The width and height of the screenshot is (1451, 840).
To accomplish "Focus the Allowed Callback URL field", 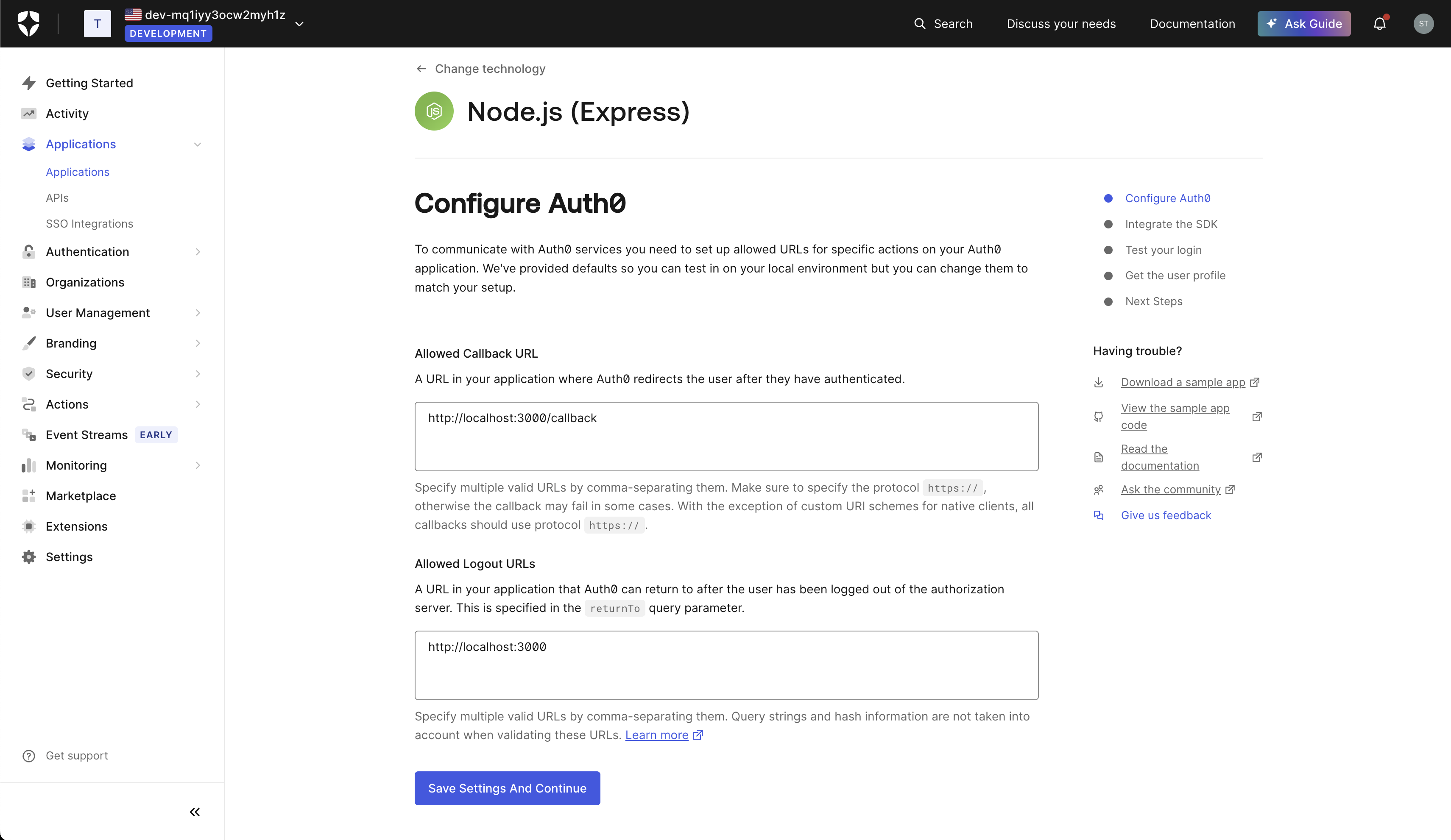I will coord(726,436).
